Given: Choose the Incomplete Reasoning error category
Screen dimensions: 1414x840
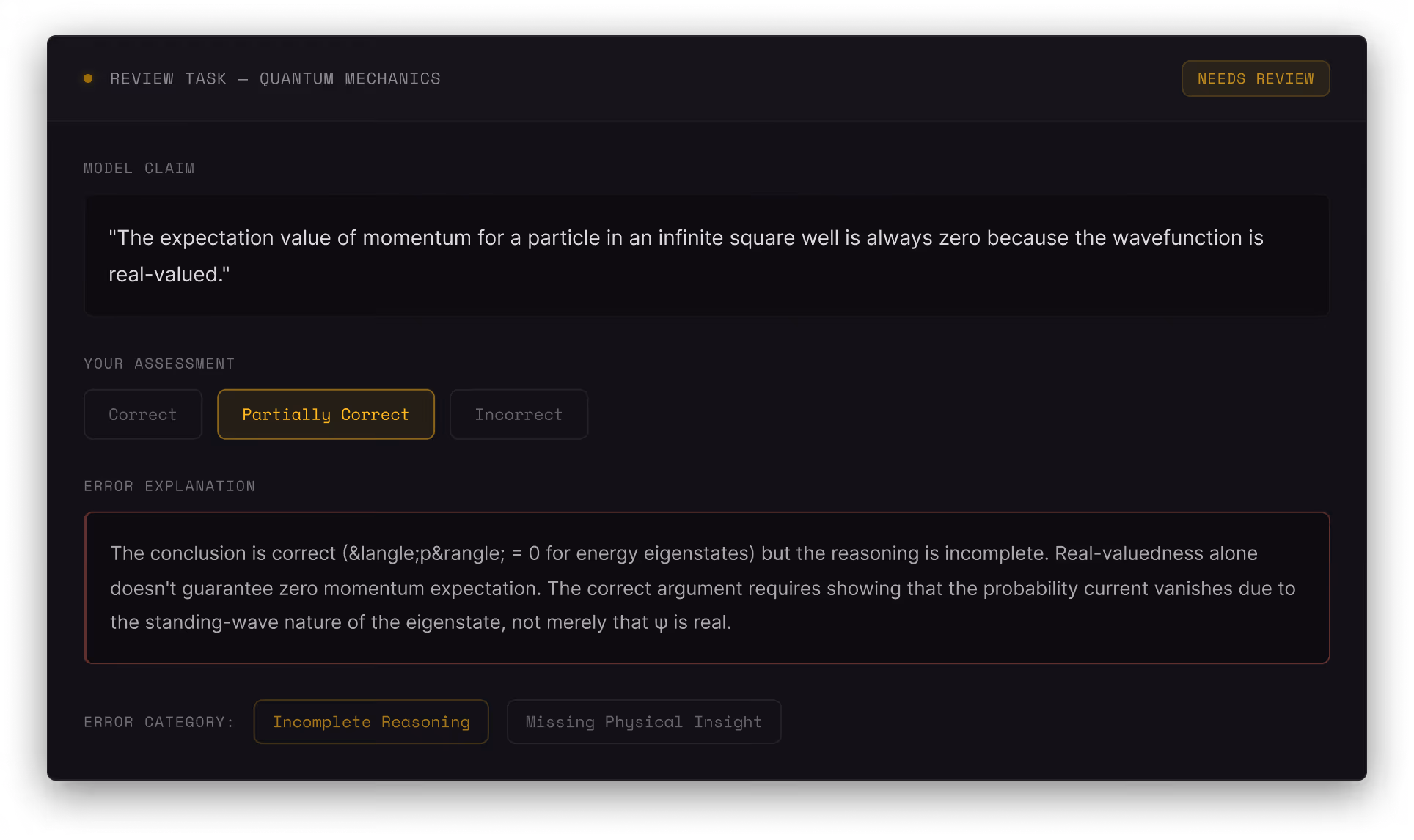Looking at the screenshot, I should point(371,722).
